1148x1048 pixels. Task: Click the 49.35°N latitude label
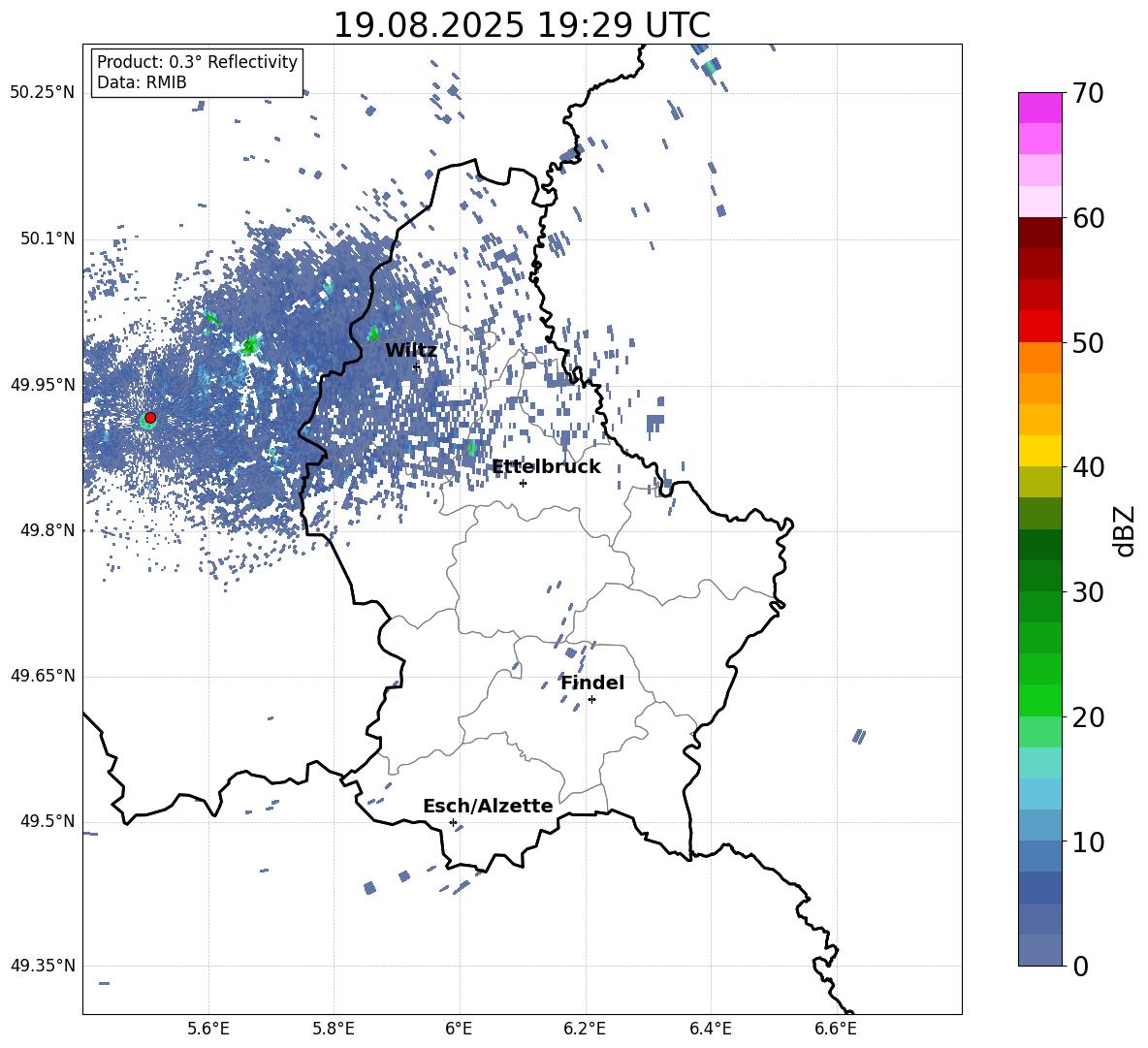click(43, 966)
